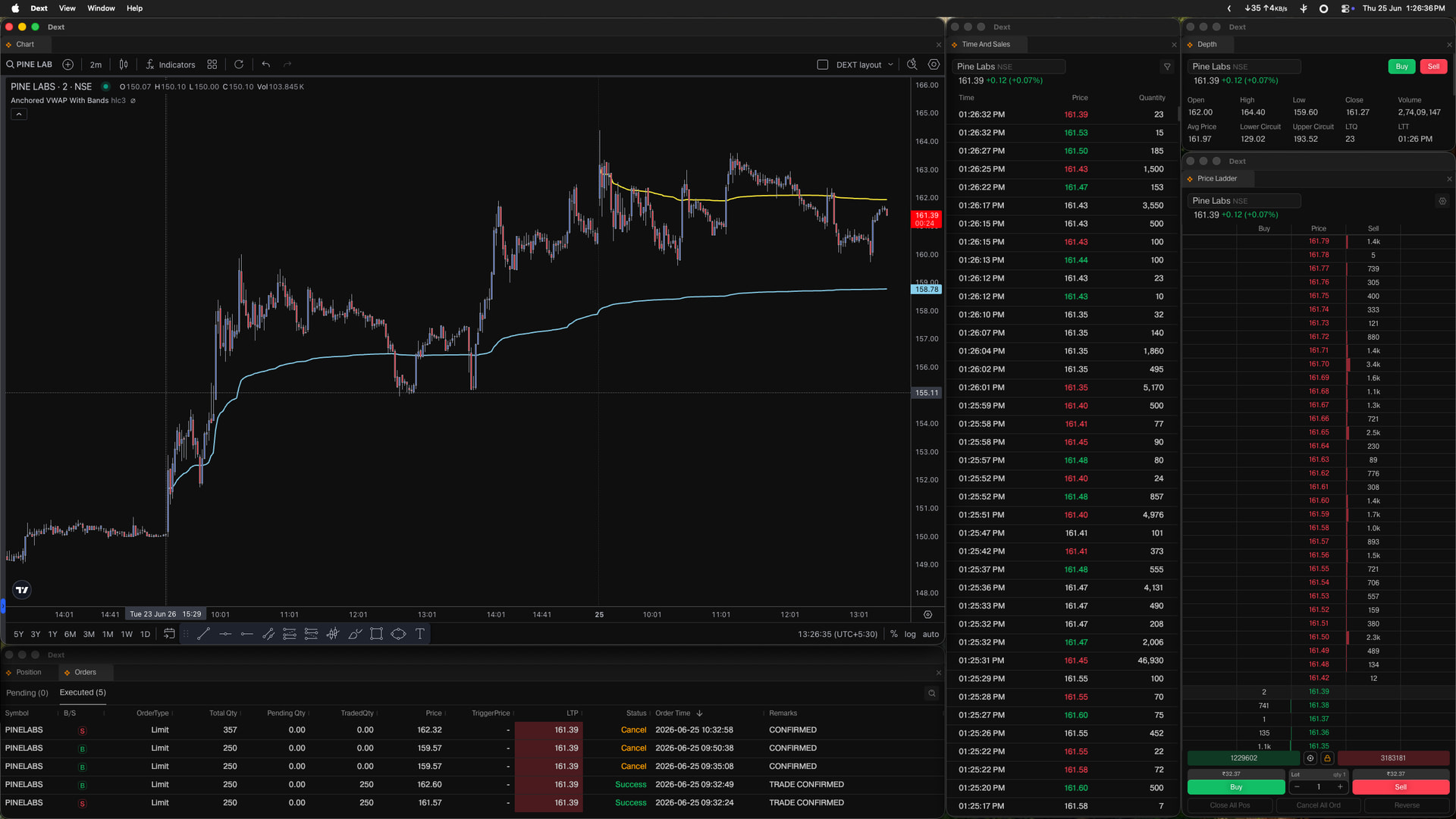Open the go-to-date calendar icon

pos(169,634)
